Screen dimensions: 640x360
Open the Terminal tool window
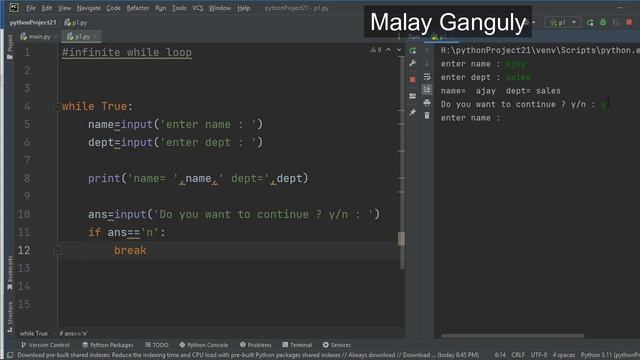(x=297, y=345)
